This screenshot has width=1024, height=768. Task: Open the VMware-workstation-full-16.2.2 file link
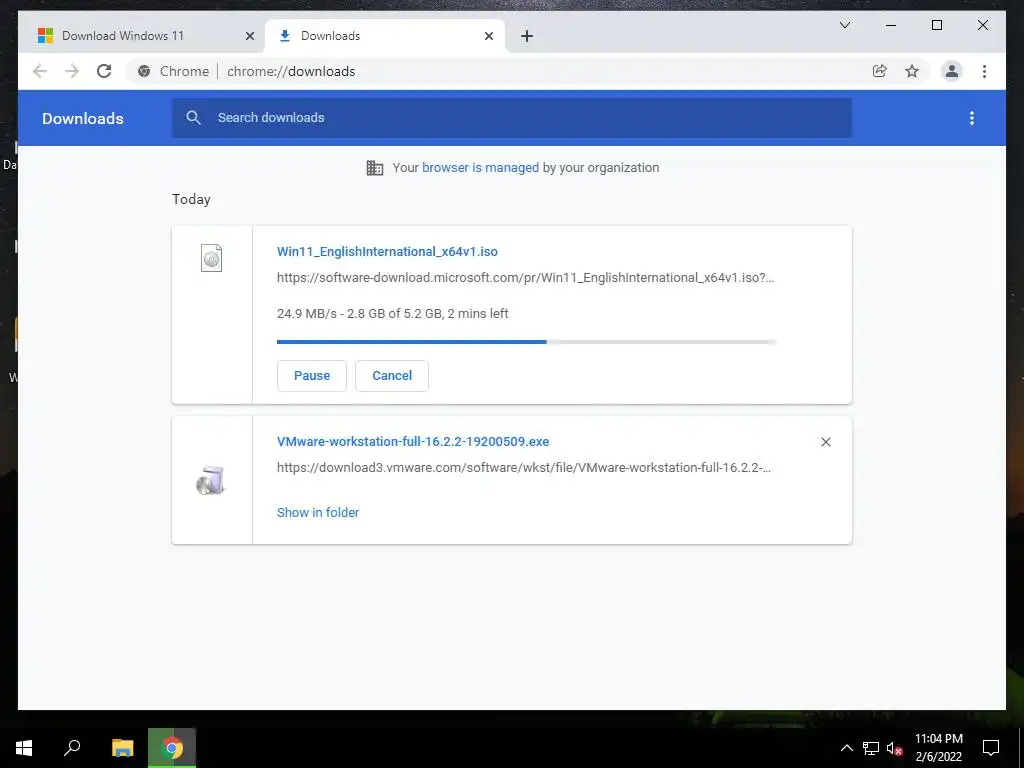413,441
